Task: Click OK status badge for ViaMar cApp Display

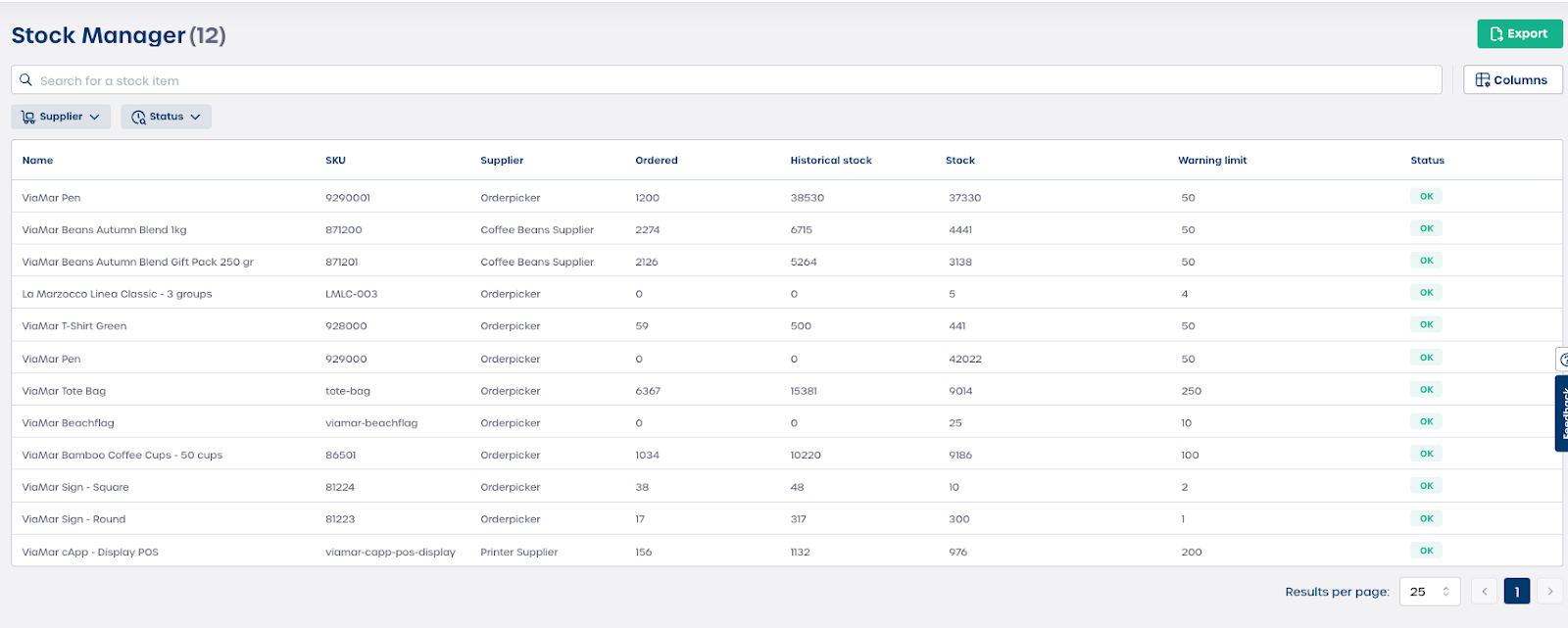Action: click(1426, 551)
